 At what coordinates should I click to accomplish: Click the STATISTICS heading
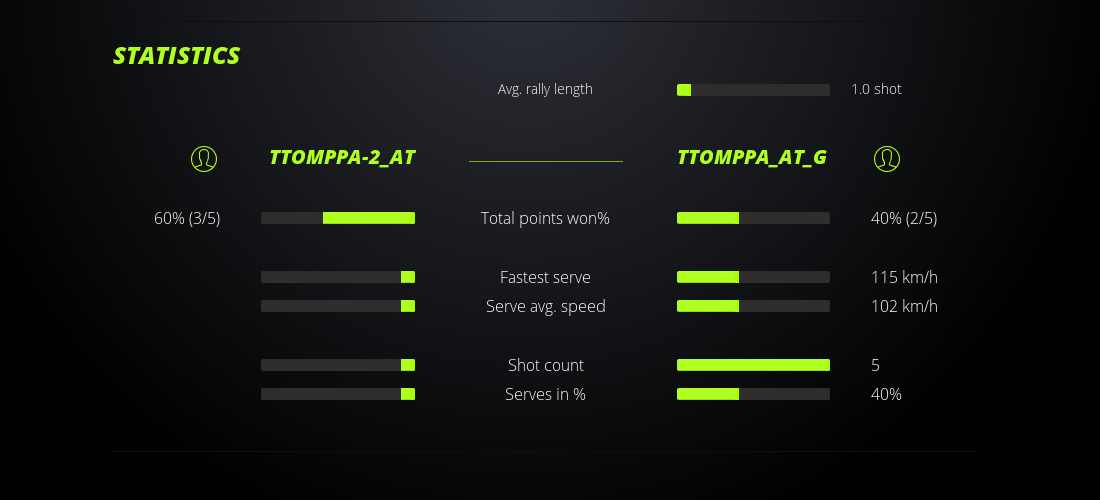[x=177, y=56]
